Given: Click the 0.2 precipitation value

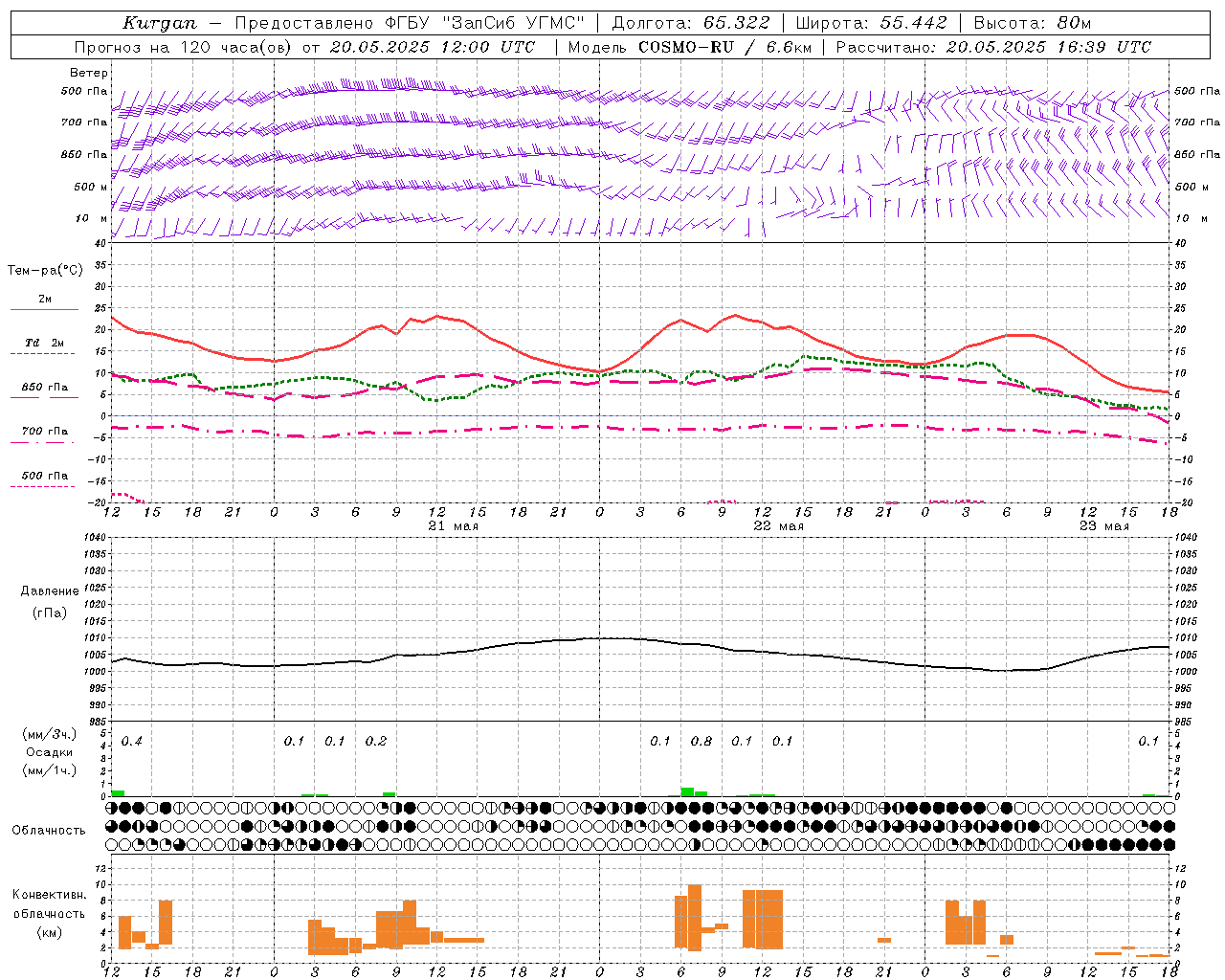Looking at the screenshot, I should 376,742.
